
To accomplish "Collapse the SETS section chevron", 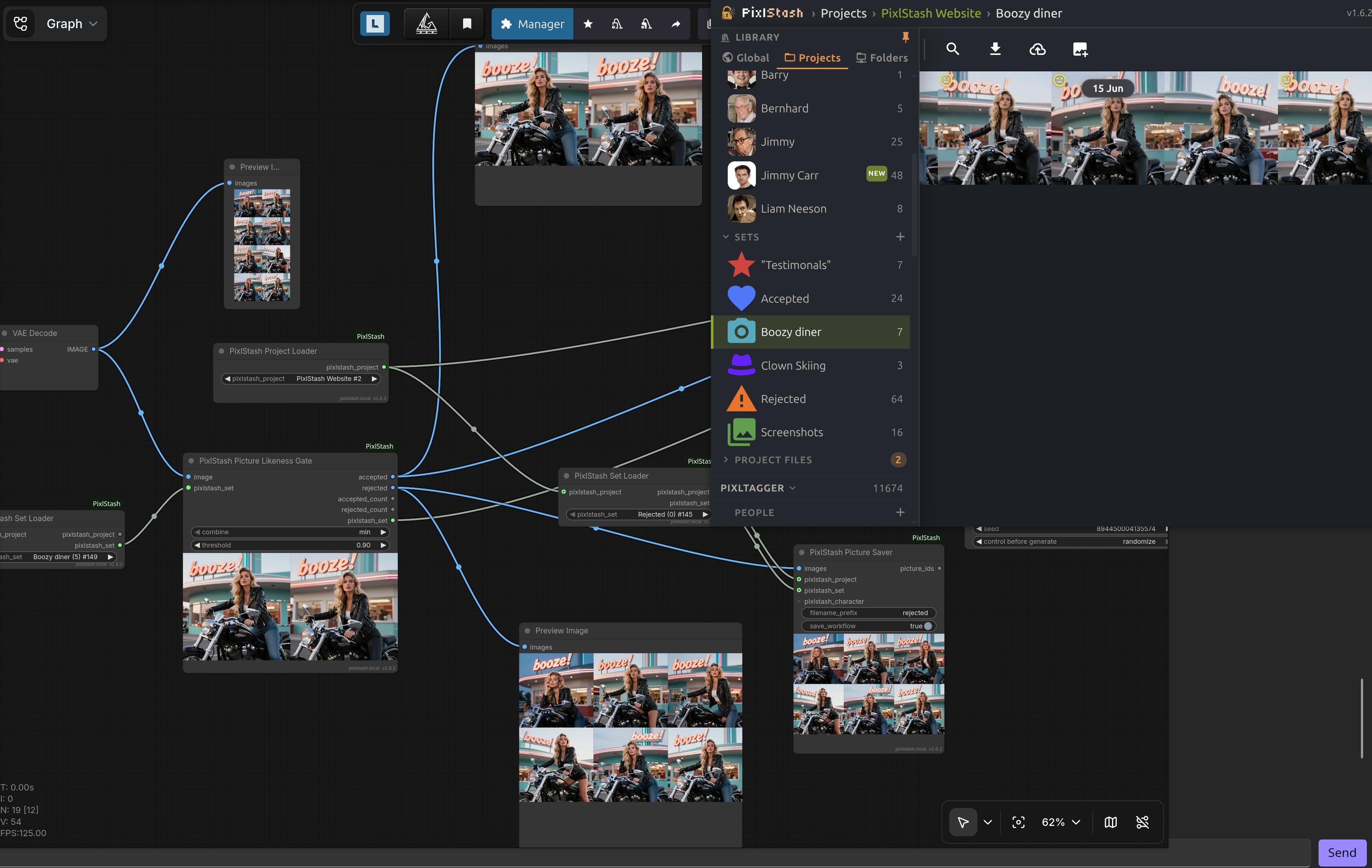I will [725, 236].
